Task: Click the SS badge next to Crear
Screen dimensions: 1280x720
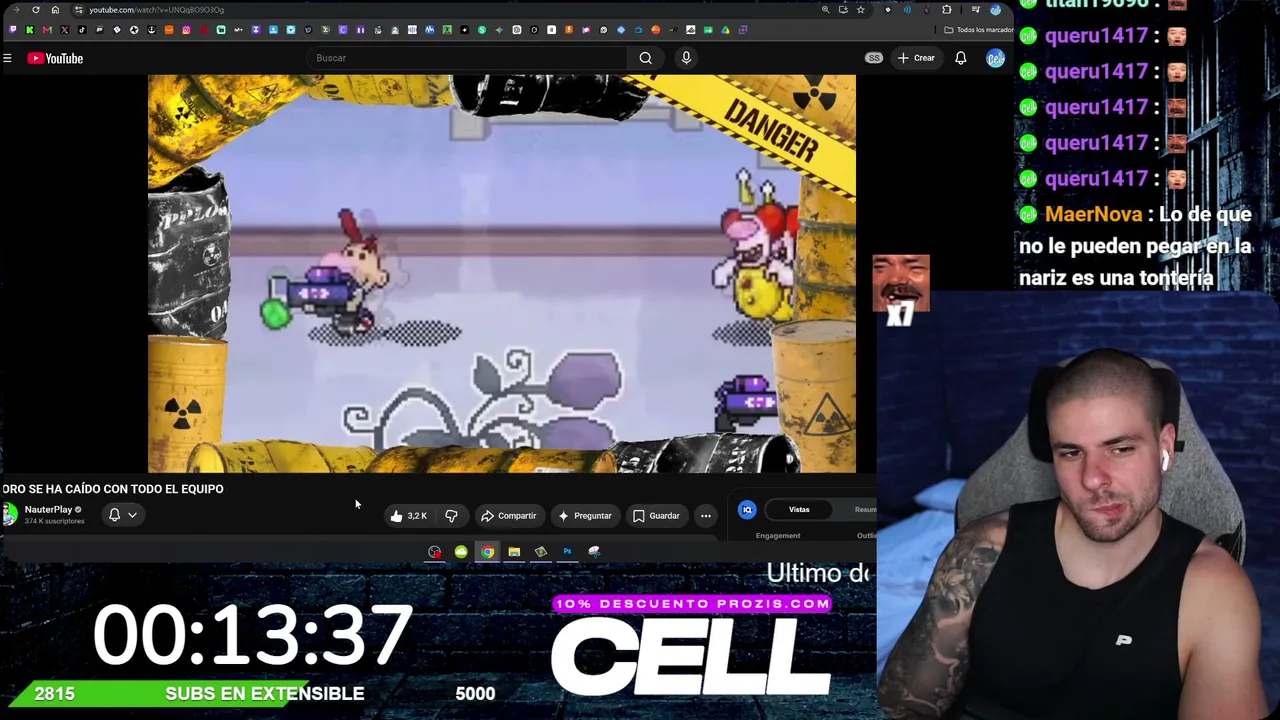Action: pyautogui.click(x=874, y=58)
